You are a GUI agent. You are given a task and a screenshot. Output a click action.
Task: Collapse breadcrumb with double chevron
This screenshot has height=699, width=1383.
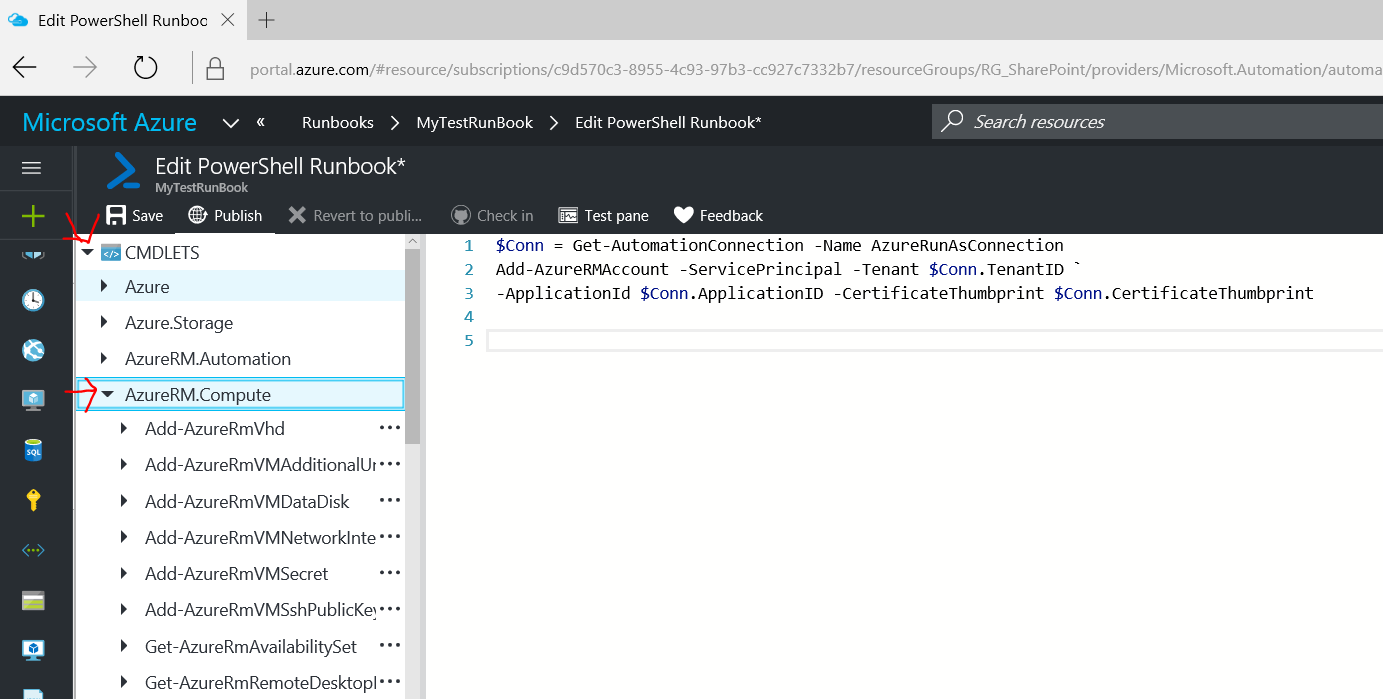pos(261,121)
